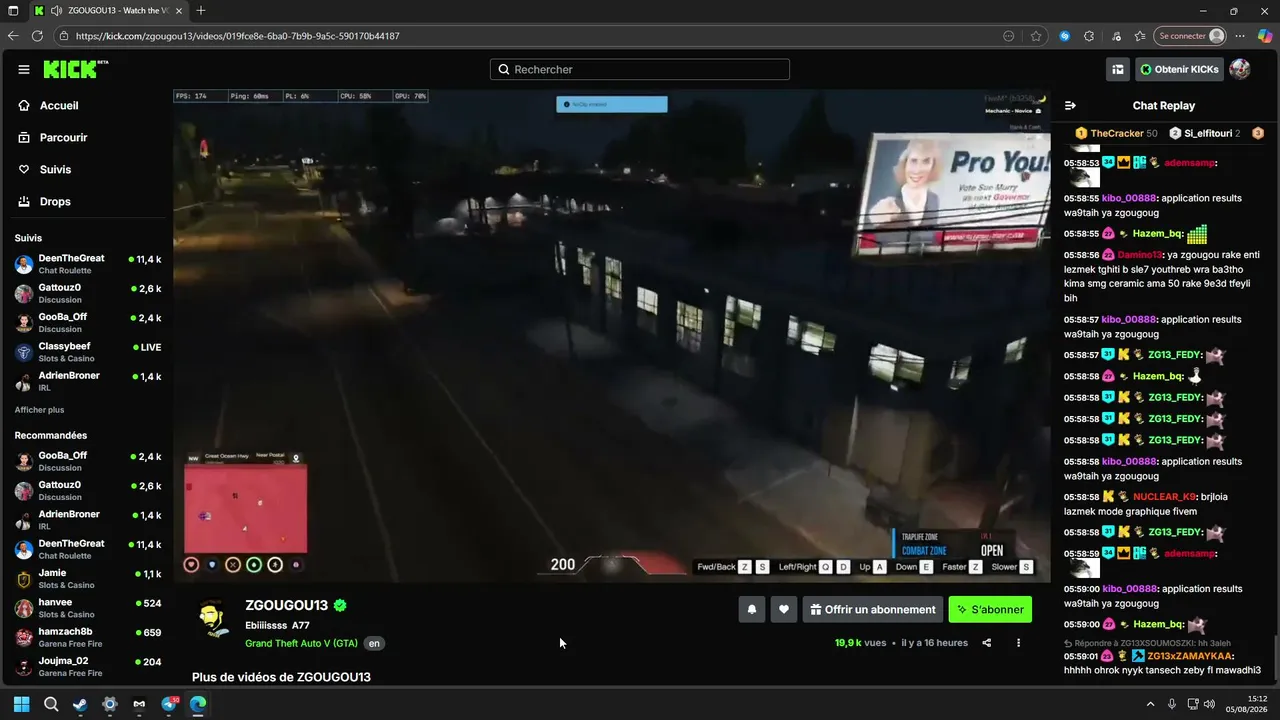The image size is (1280, 720).
Task: Mute the tab using speaker icon
Action: pos(56,11)
